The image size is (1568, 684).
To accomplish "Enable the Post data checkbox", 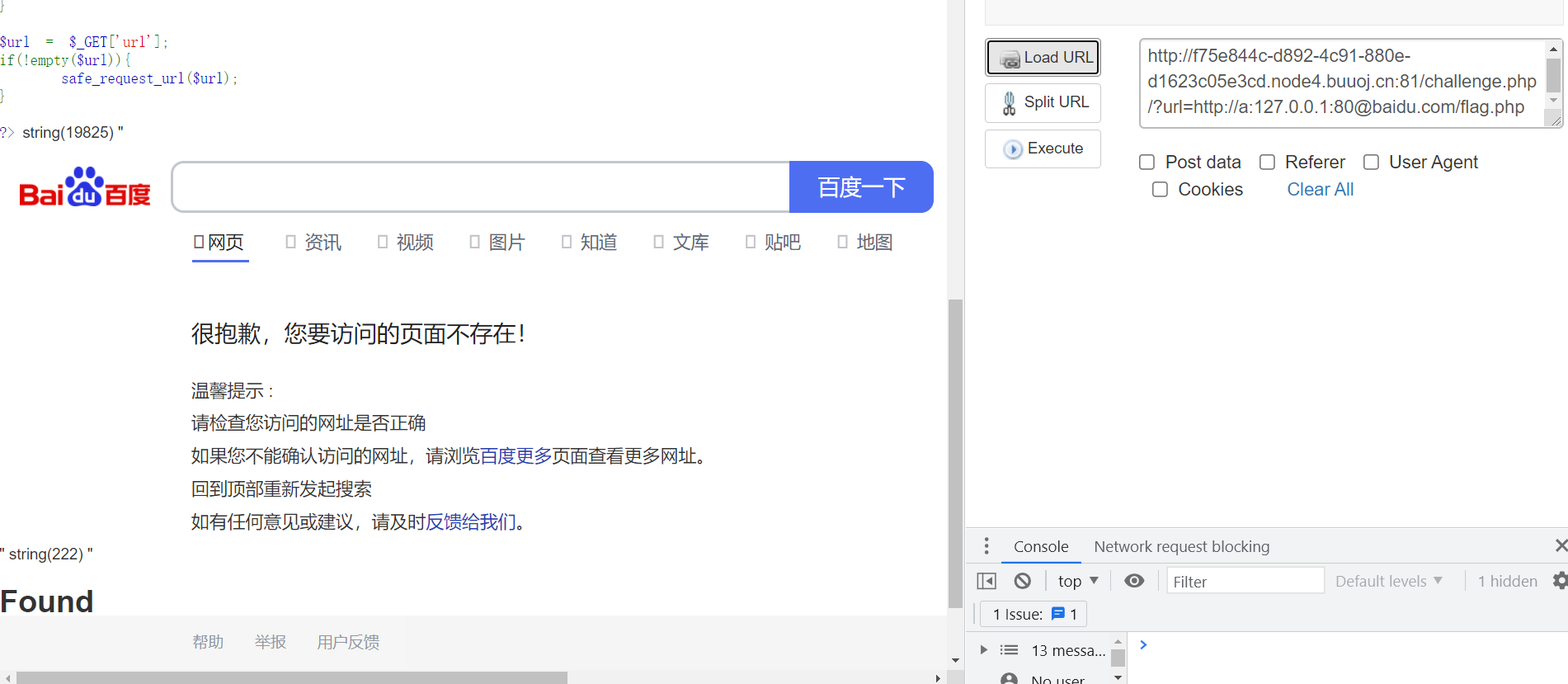I will [x=1147, y=163].
